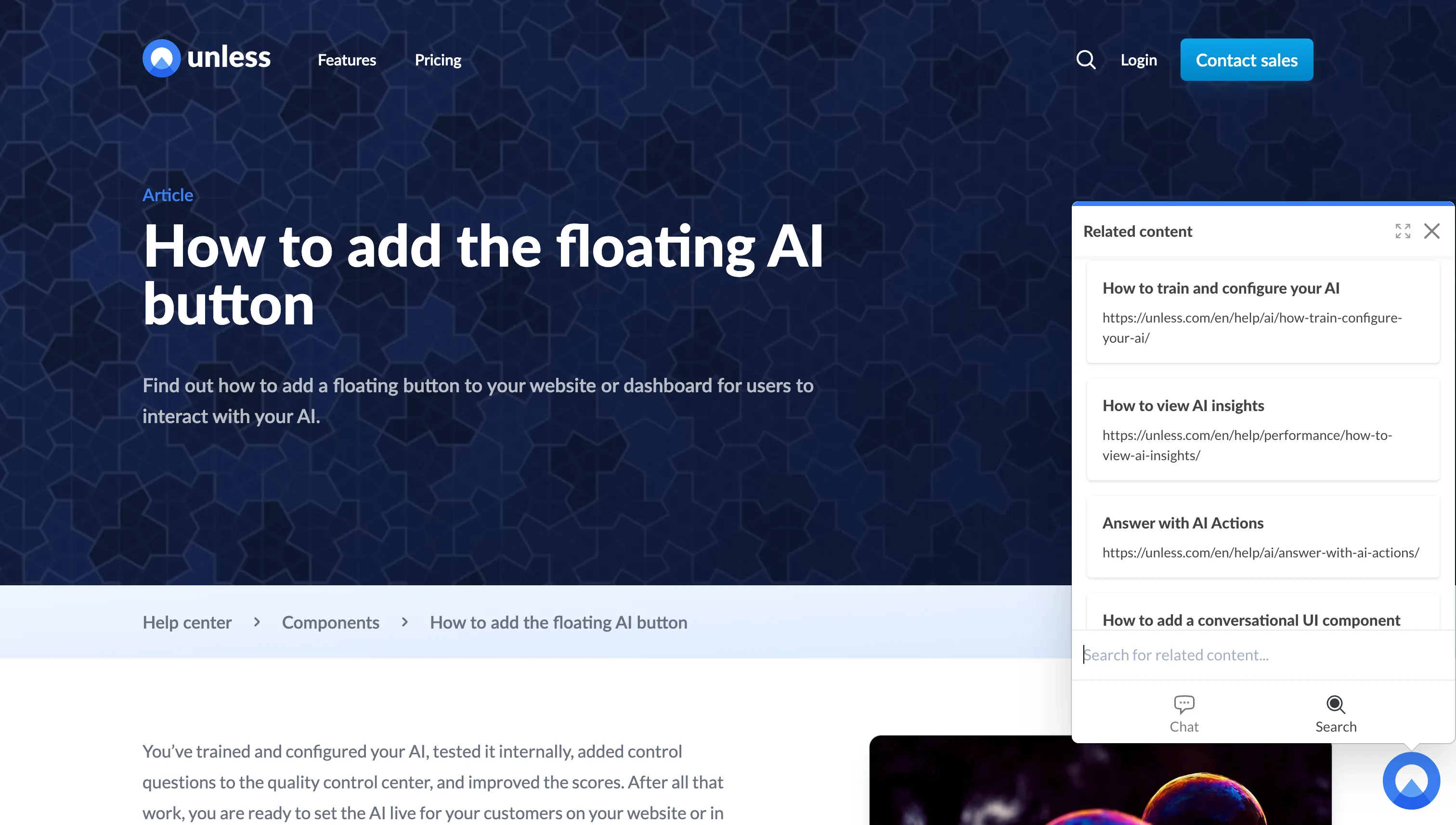This screenshot has width=1456, height=825.
Task: Go to Help center breadcrumb
Action: pos(187,622)
